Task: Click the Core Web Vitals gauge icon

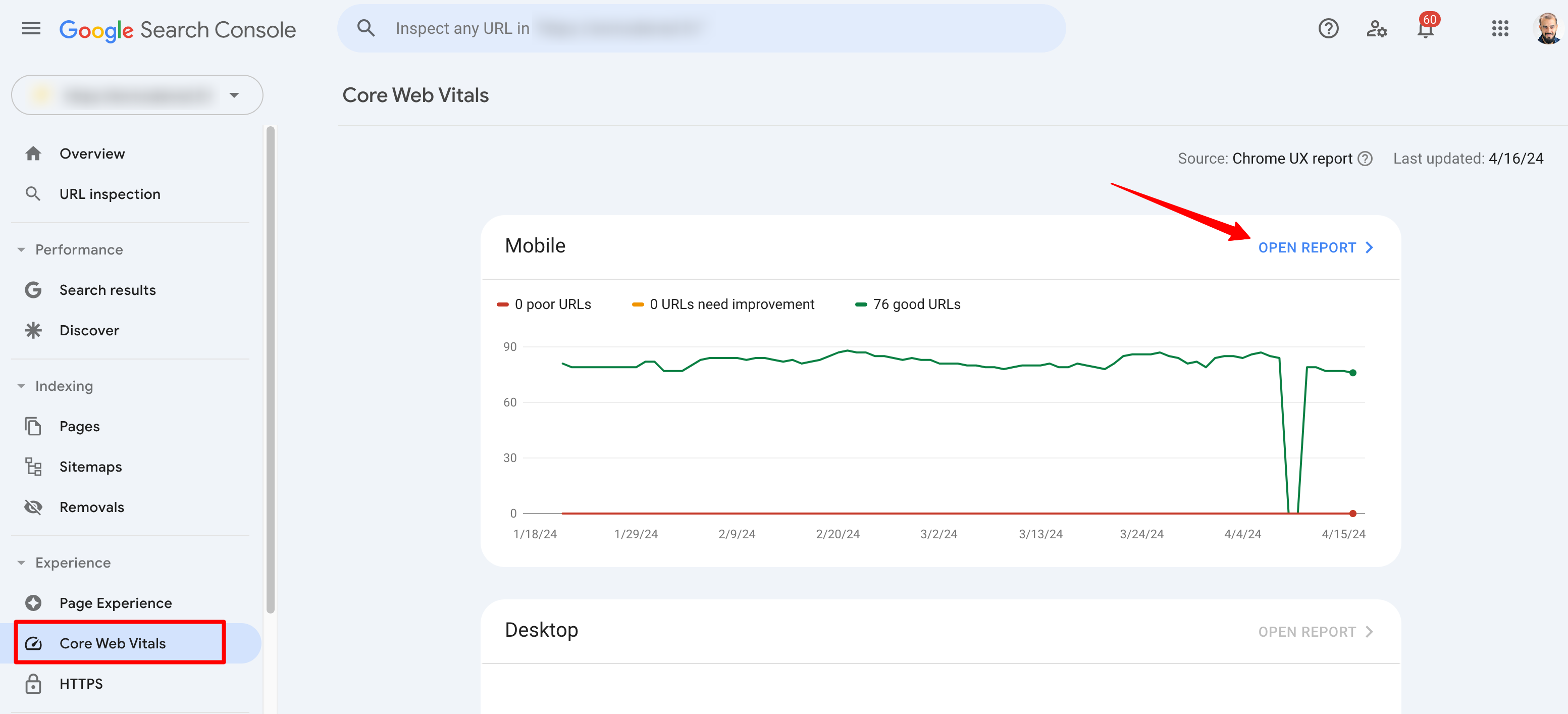Action: click(x=33, y=643)
